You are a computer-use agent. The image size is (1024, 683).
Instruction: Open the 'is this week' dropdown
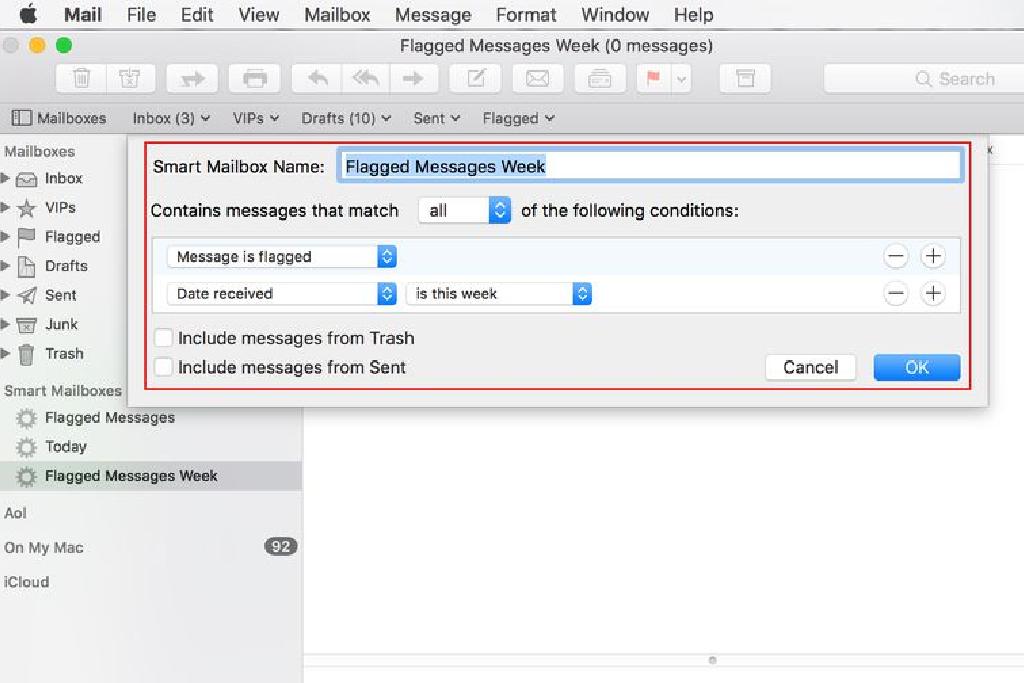499,294
